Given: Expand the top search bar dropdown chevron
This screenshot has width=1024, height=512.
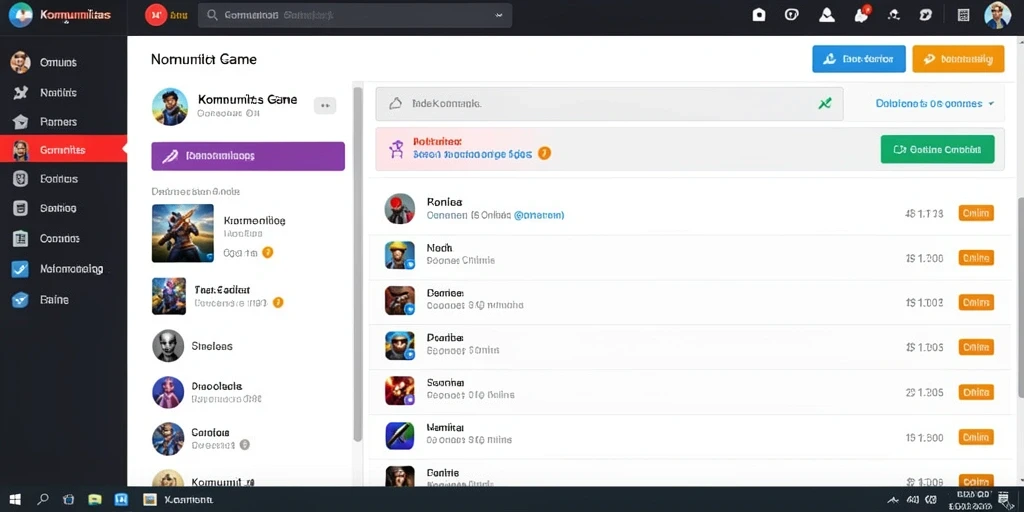Looking at the screenshot, I should (x=499, y=15).
